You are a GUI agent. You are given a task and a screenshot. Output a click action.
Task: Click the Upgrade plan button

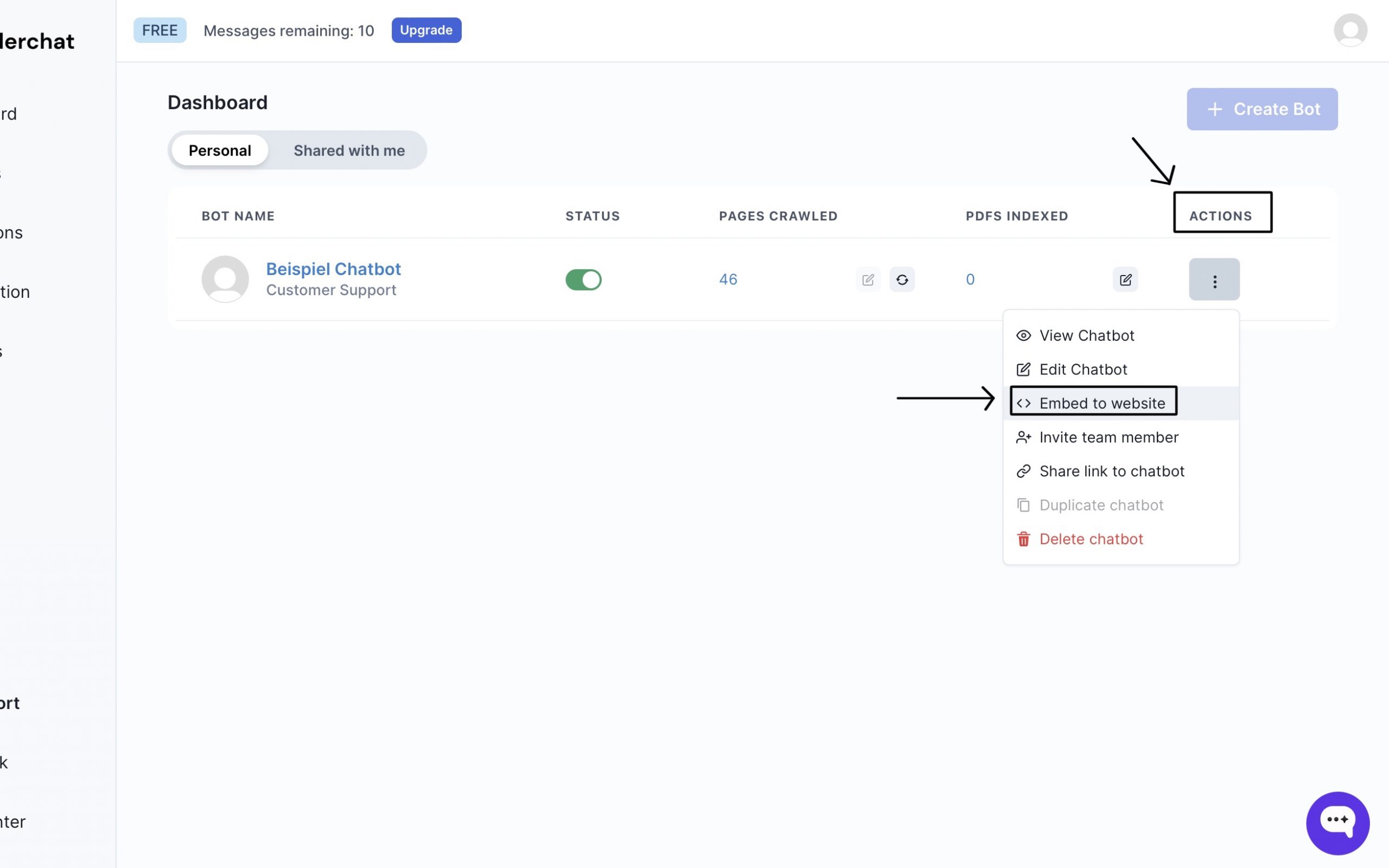[426, 29]
